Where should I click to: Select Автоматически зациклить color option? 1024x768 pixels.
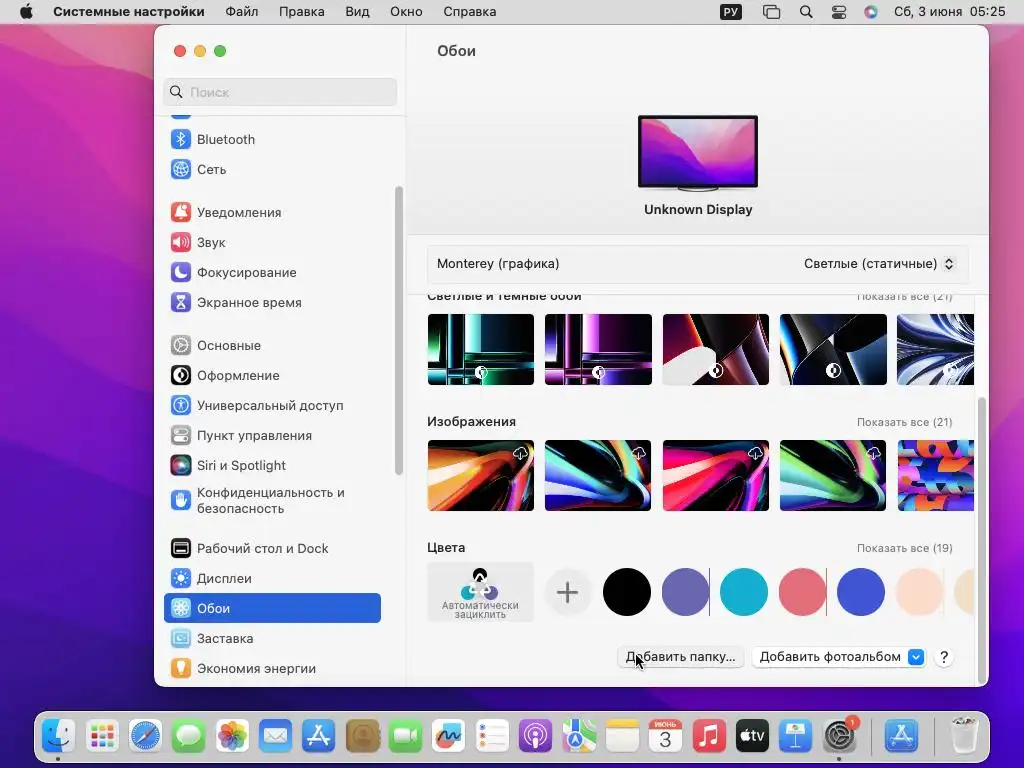tap(481, 592)
